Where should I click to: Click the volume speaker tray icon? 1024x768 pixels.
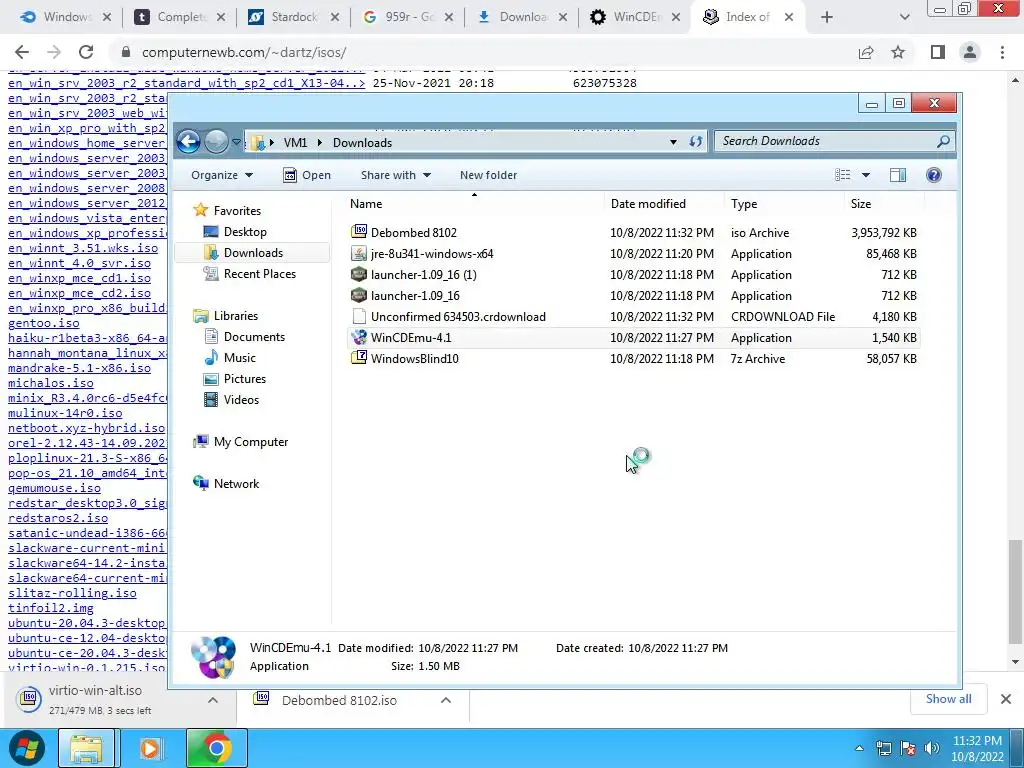[931, 748]
